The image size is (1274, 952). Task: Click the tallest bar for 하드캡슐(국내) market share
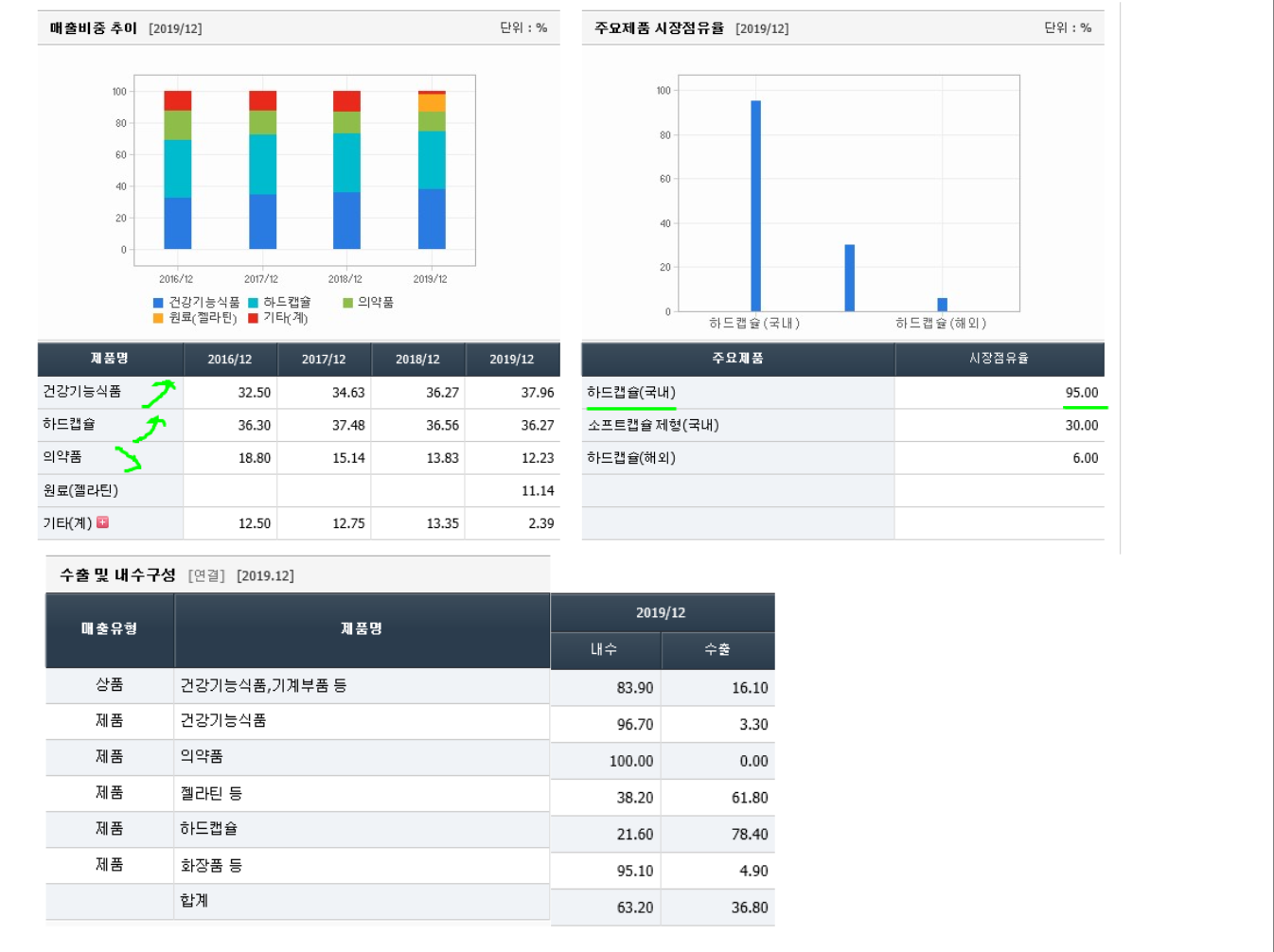(755, 205)
